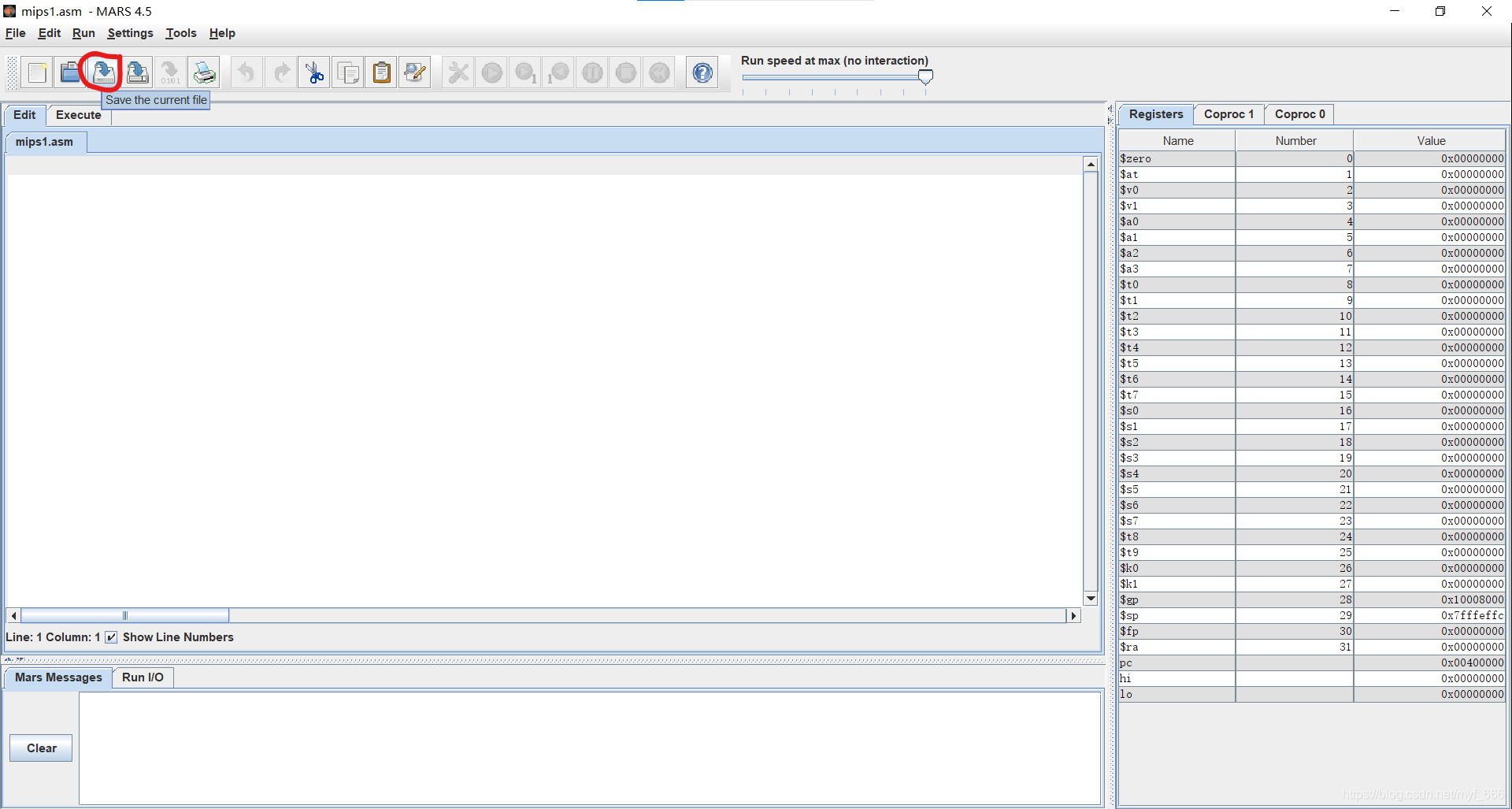The height and width of the screenshot is (809, 1512).
Task: Select the Coproc 1 tab
Action: click(1228, 114)
